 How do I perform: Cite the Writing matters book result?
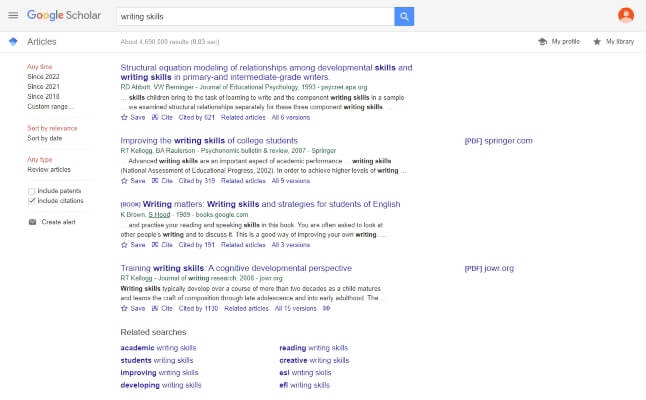click(x=162, y=245)
